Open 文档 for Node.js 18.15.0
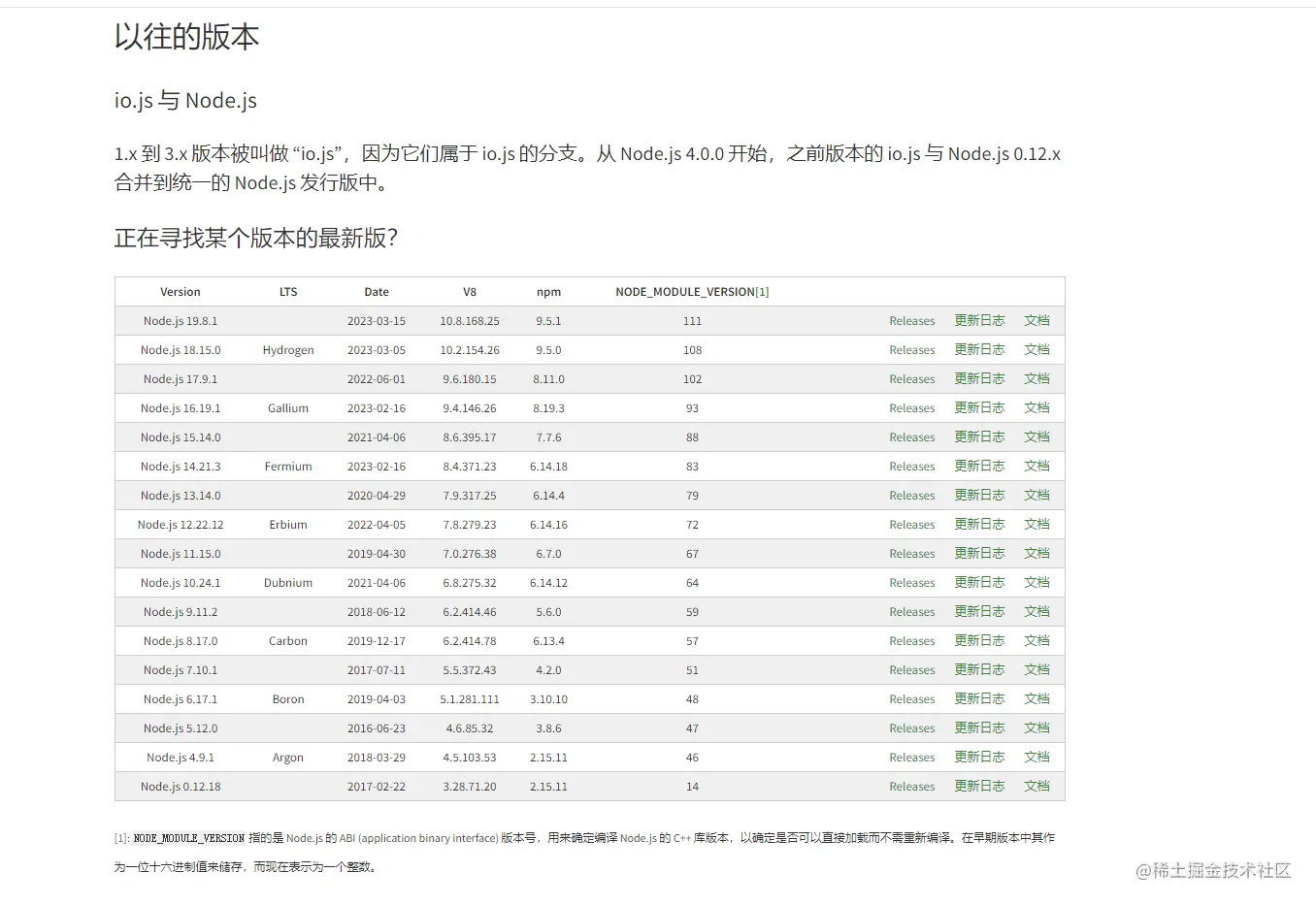Viewport: 1316px width, 905px height. [1036, 350]
